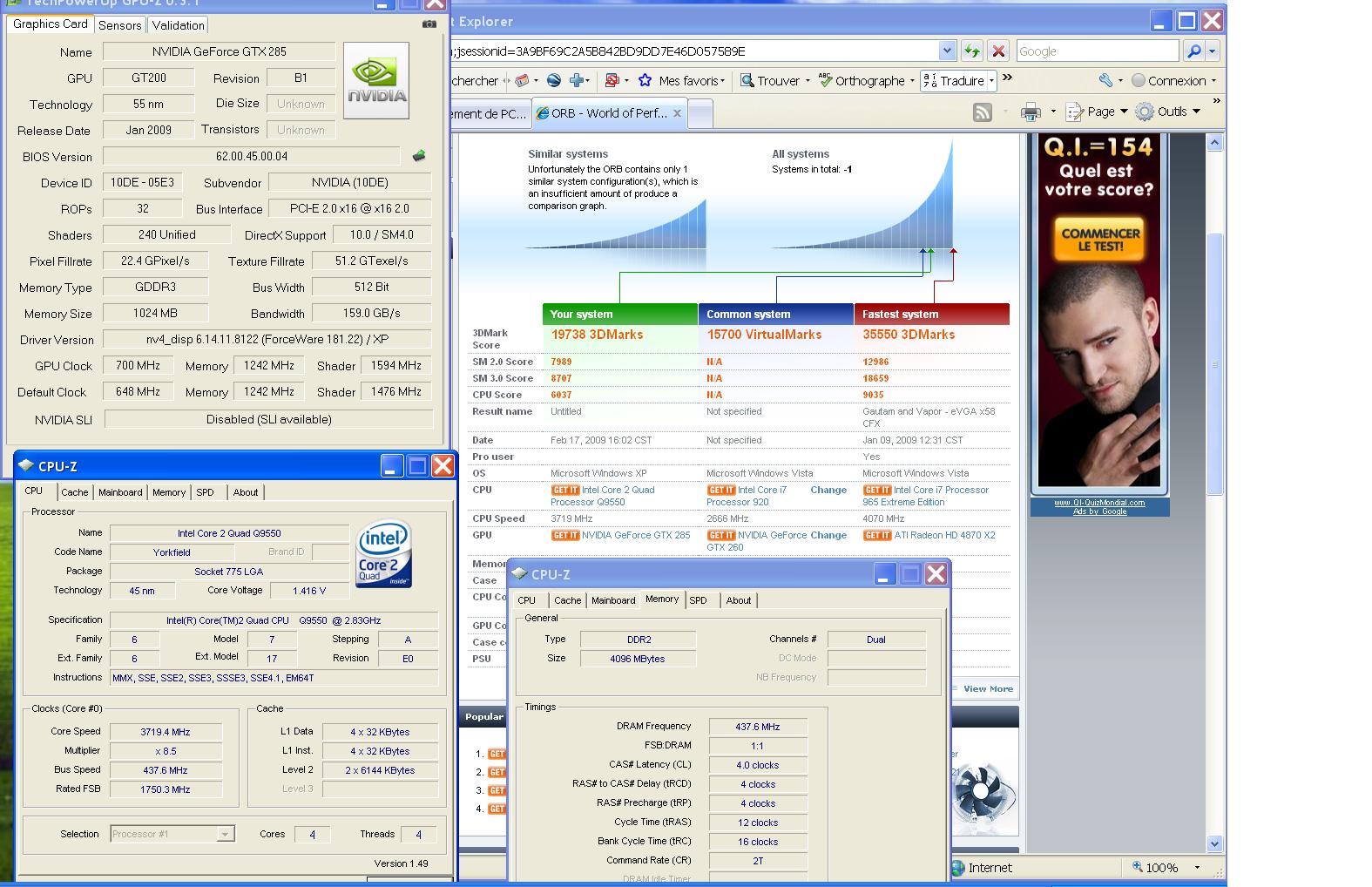
Task: Open the Page dropdown menu
Action: click(x=1124, y=112)
